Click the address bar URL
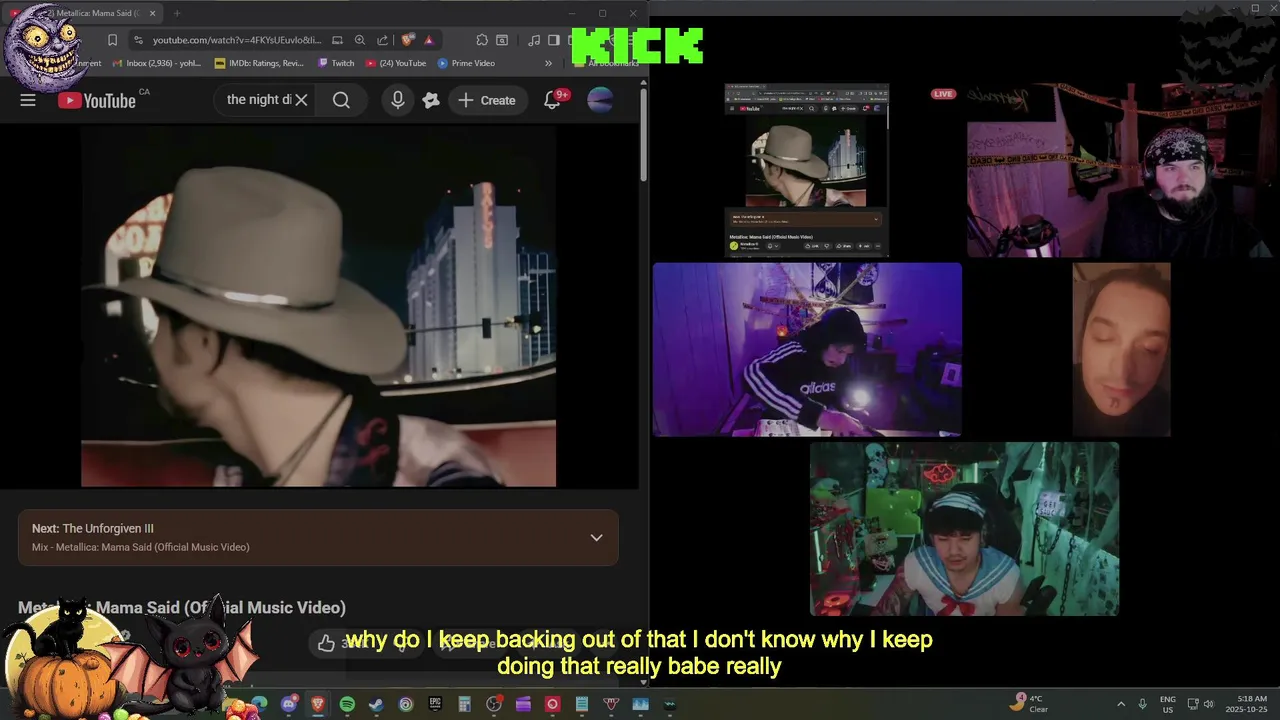This screenshot has height=720, width=1280. (x=237, y=40)
